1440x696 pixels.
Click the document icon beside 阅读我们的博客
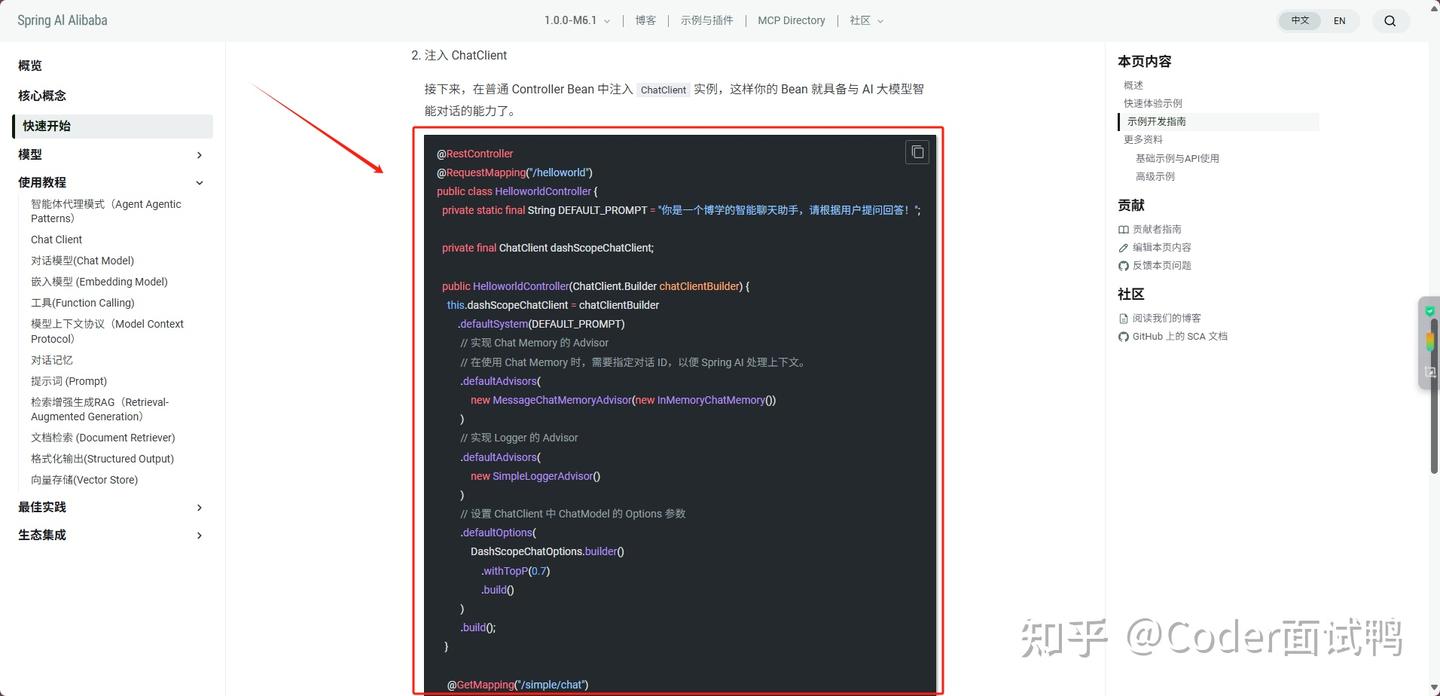(1124, 319)
